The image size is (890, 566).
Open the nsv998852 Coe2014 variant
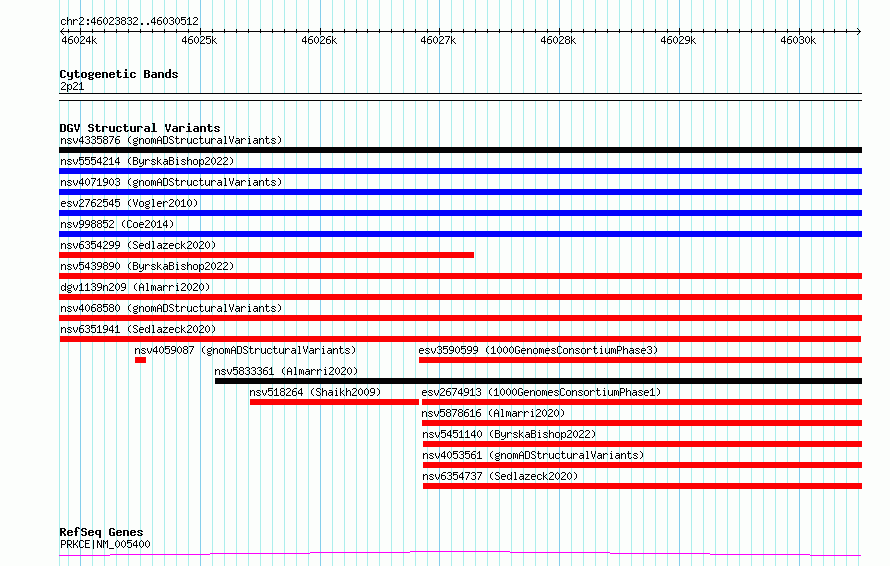coord(117,224)
